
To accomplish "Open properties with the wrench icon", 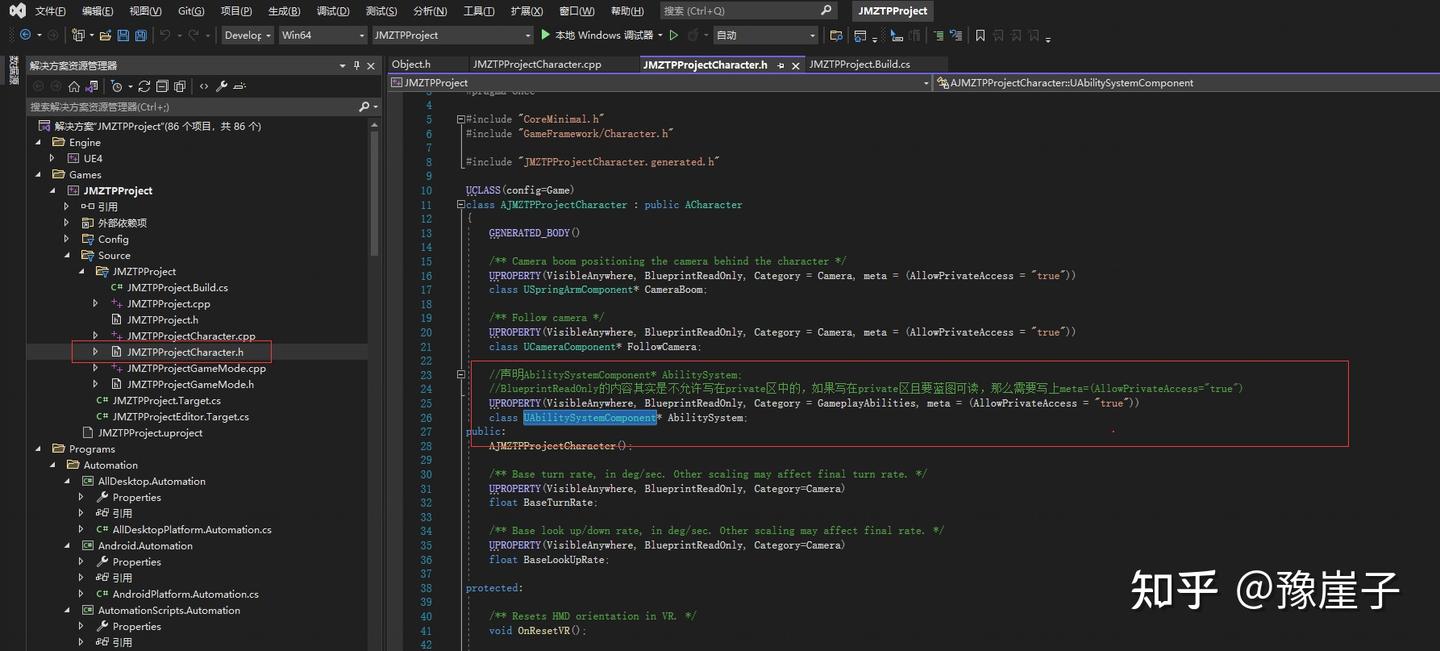I will [x=221, y=87].
